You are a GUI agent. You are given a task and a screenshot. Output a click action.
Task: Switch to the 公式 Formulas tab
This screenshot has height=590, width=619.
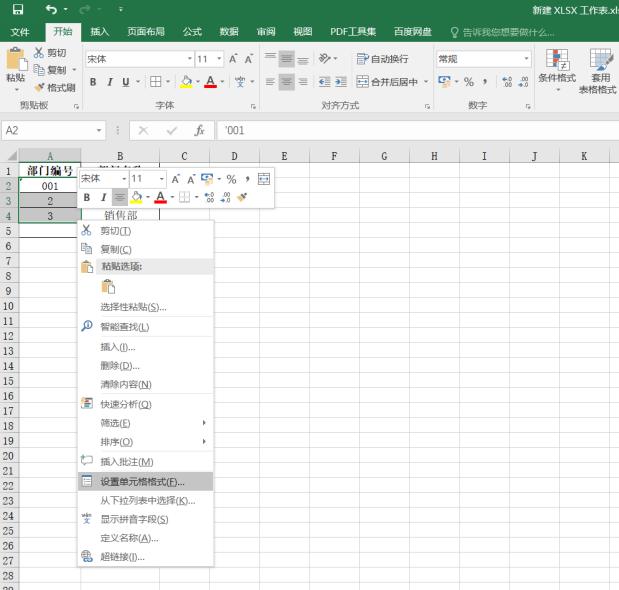pyautogui.click(x=192, y=32)
